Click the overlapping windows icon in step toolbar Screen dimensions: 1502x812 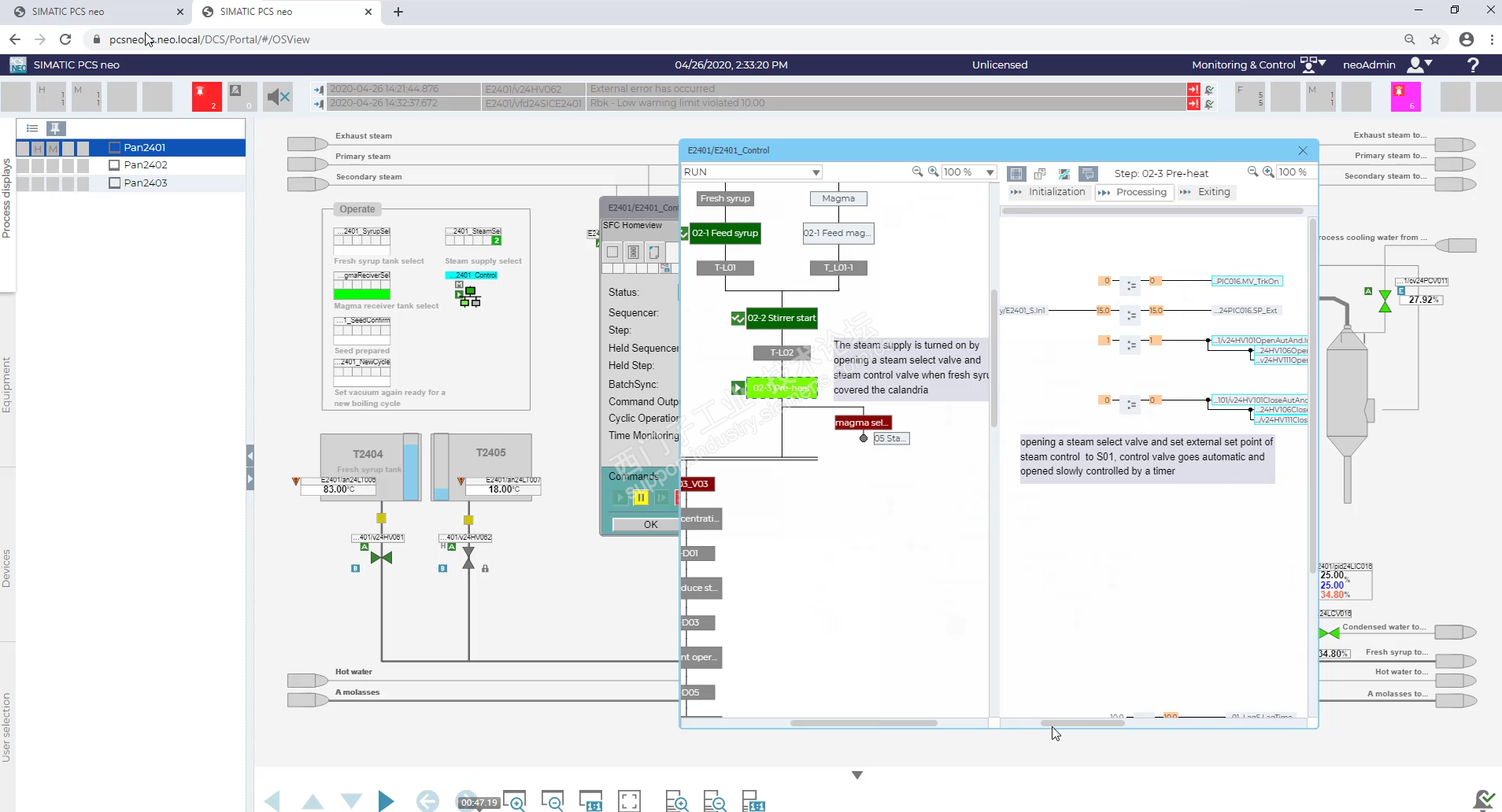coord(1040,173)
